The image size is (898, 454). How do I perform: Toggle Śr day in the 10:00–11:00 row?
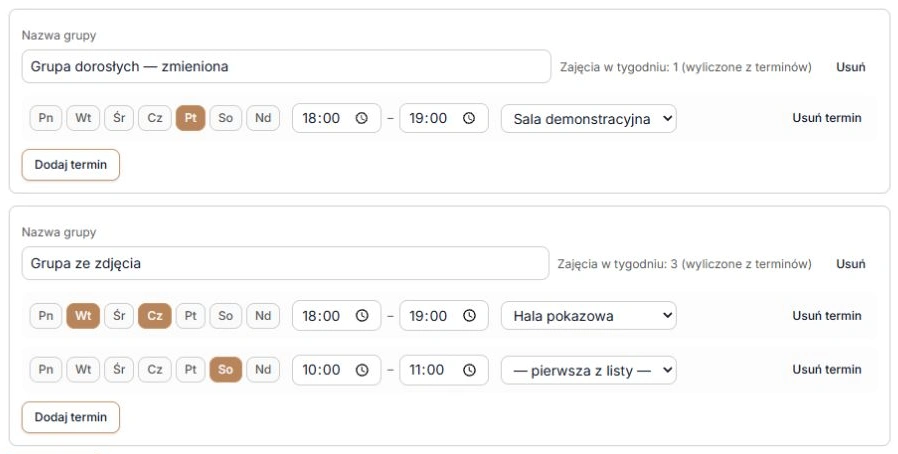pos(119,369)
